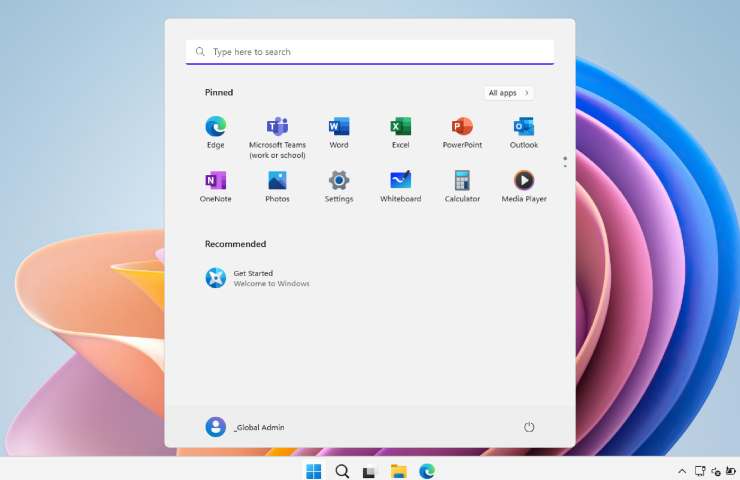The height and width of the screenshot is (480, 740).
Task: Click the Windows Start button in taskbar
Action: pos(313,471)
